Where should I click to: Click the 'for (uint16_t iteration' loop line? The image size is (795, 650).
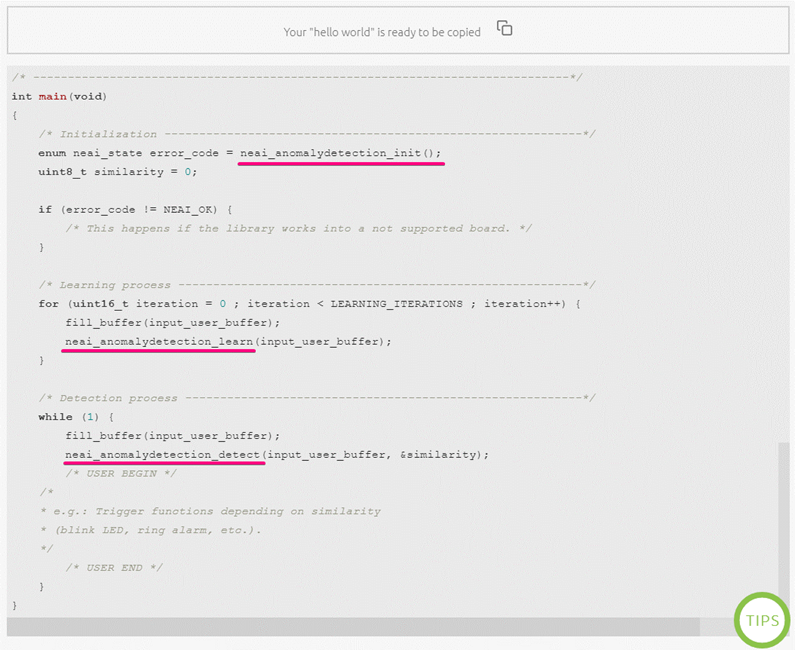pyautogui.click(x=309, y=304)
